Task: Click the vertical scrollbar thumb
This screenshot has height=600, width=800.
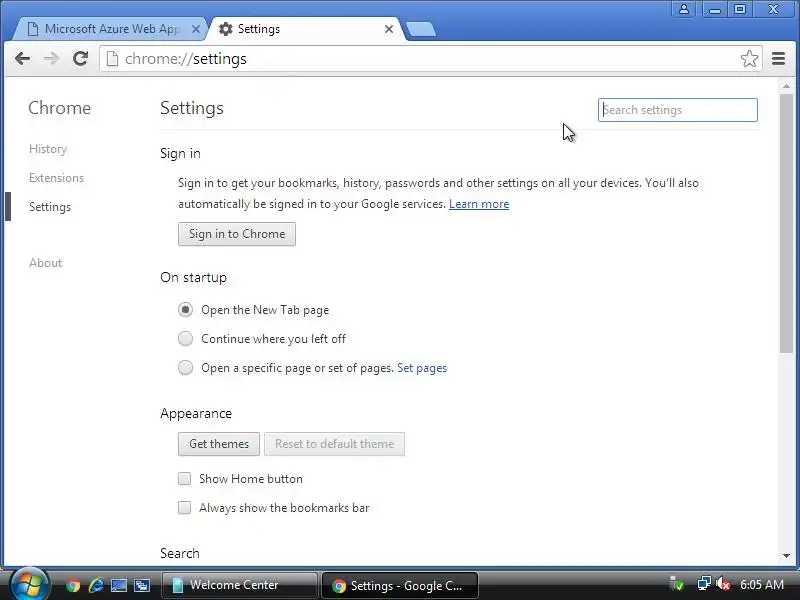Action: coord(786,223)
